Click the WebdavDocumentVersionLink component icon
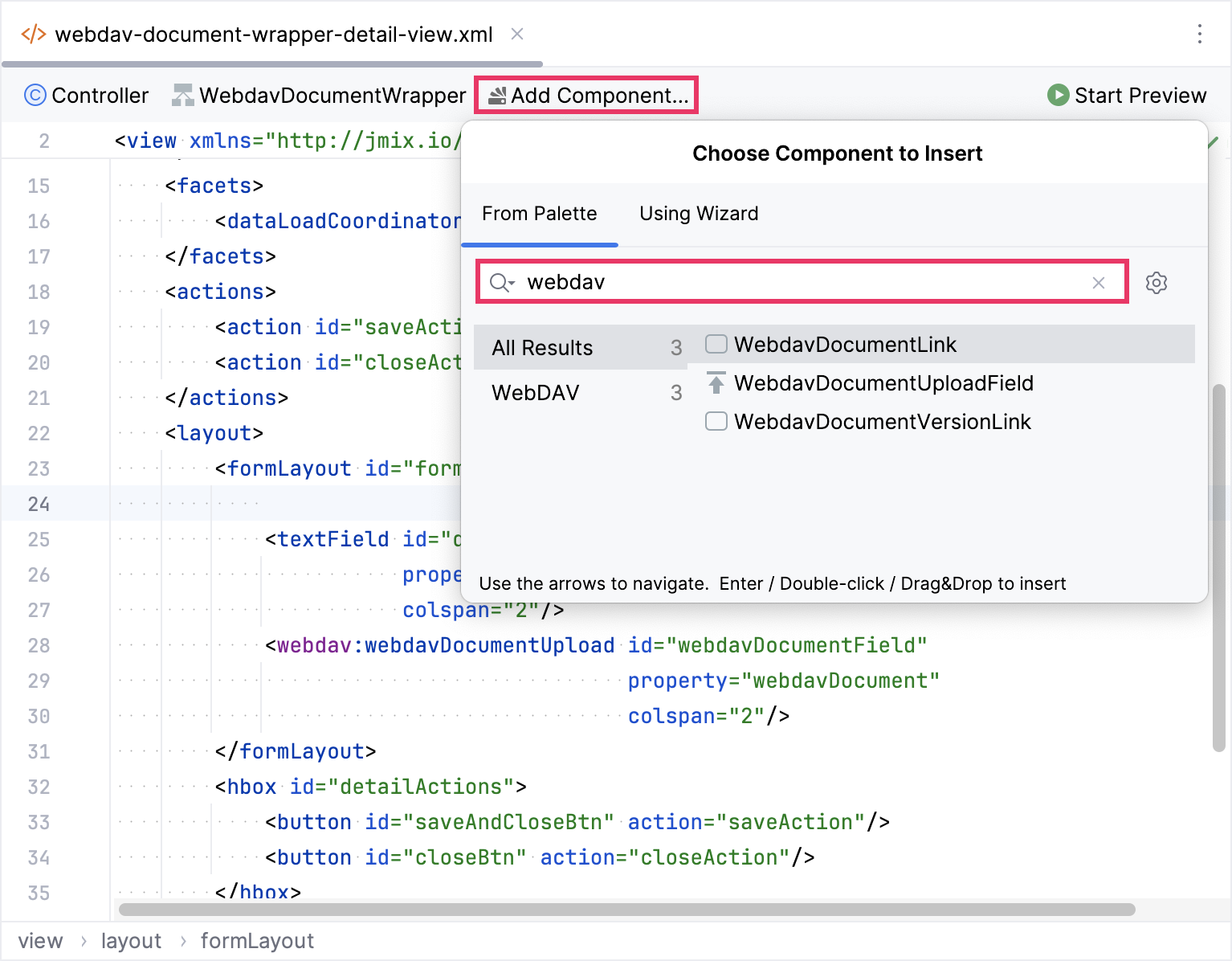This screenshot has width=1232, height=961. tap(715, 421)
